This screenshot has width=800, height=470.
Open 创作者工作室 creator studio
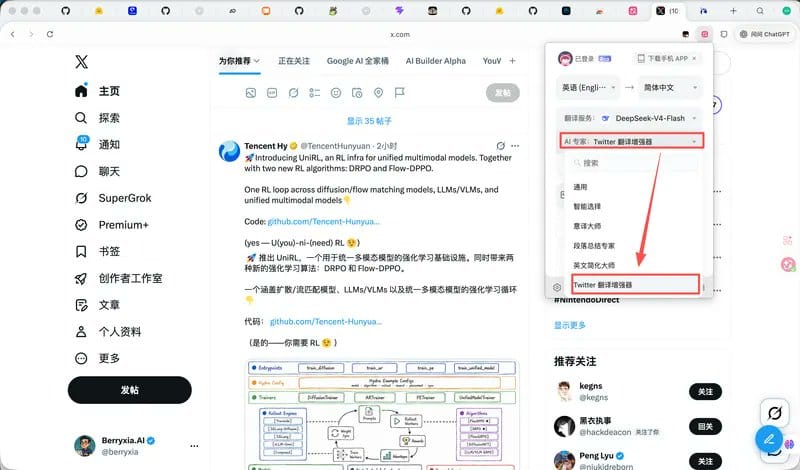[x=118, y=278]
